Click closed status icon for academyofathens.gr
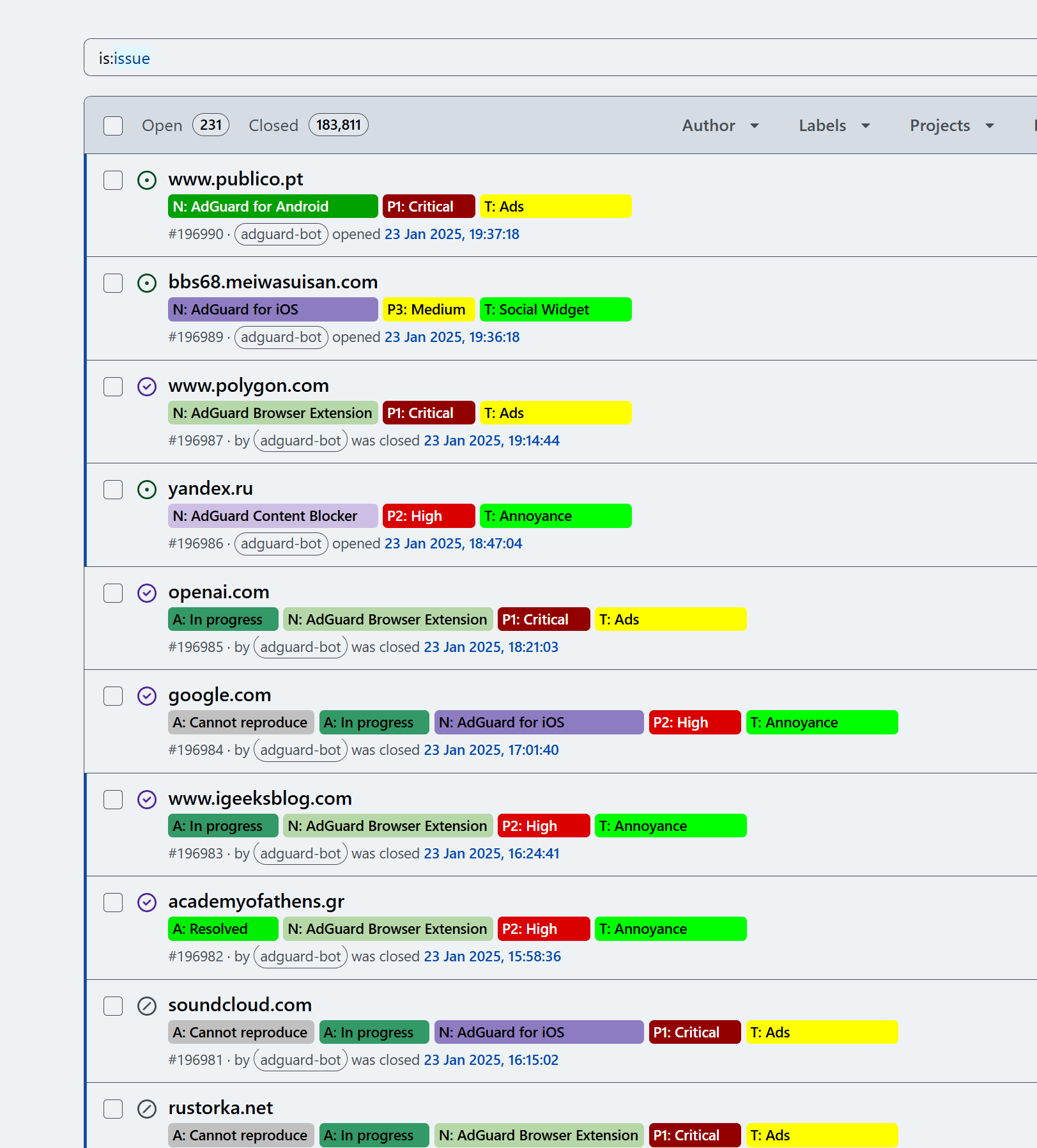Viewport: 1037px width, 1148px height. click(x=147, y=903)
